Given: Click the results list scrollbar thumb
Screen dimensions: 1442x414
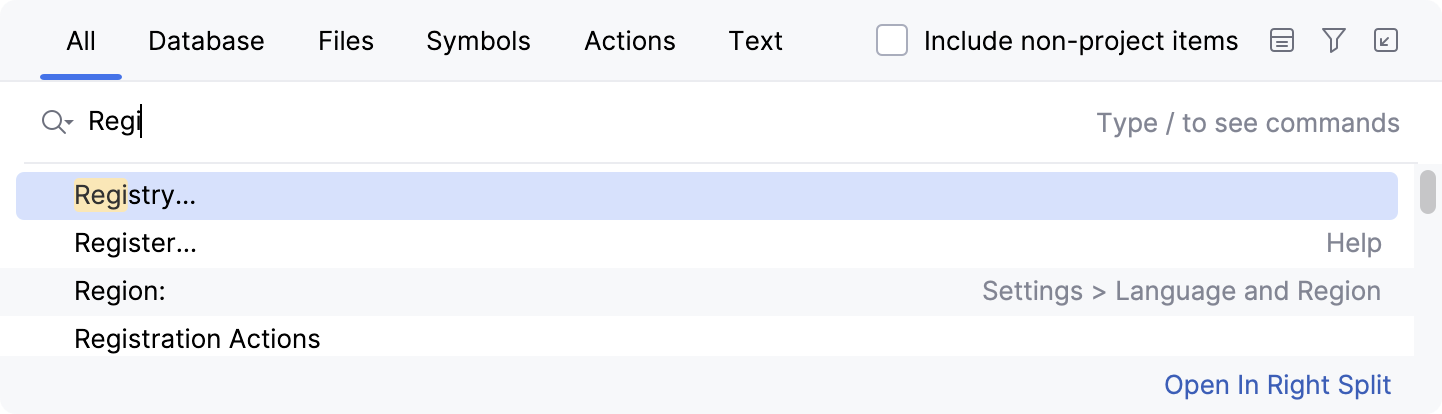Looking at the screenshot, I should point(1428,192).
